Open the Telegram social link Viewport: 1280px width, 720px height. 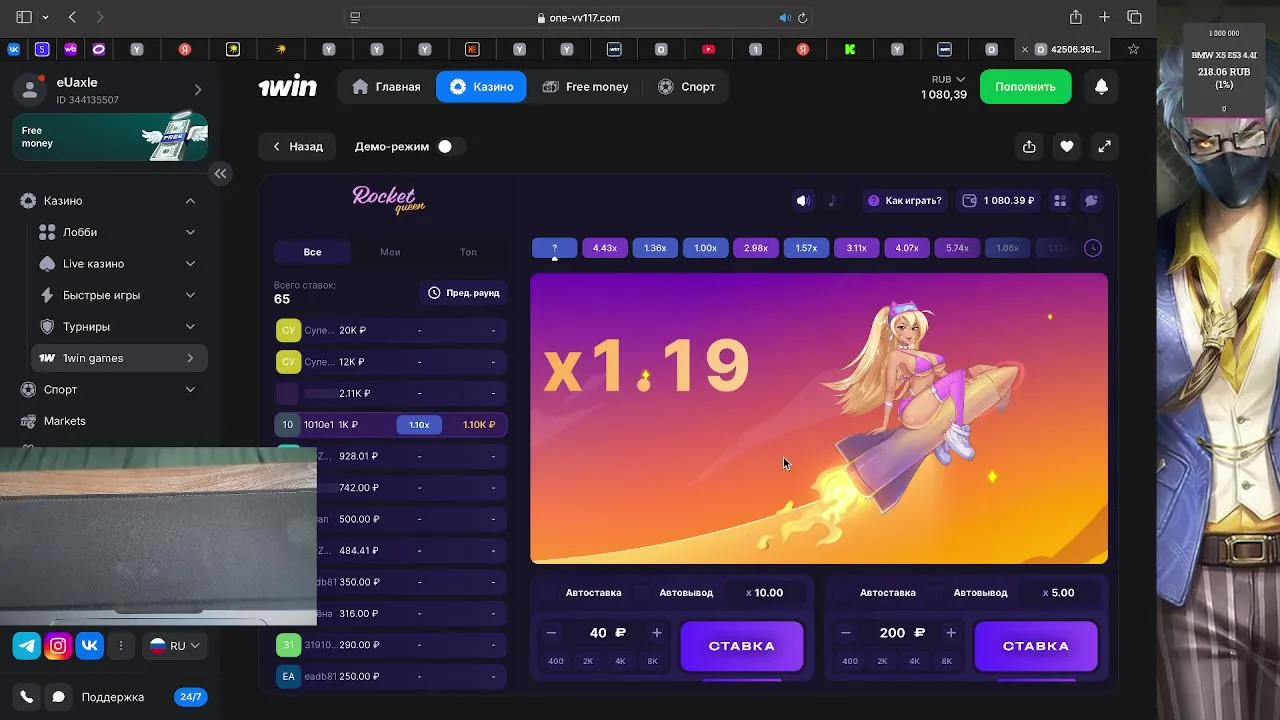click(27, 646)
